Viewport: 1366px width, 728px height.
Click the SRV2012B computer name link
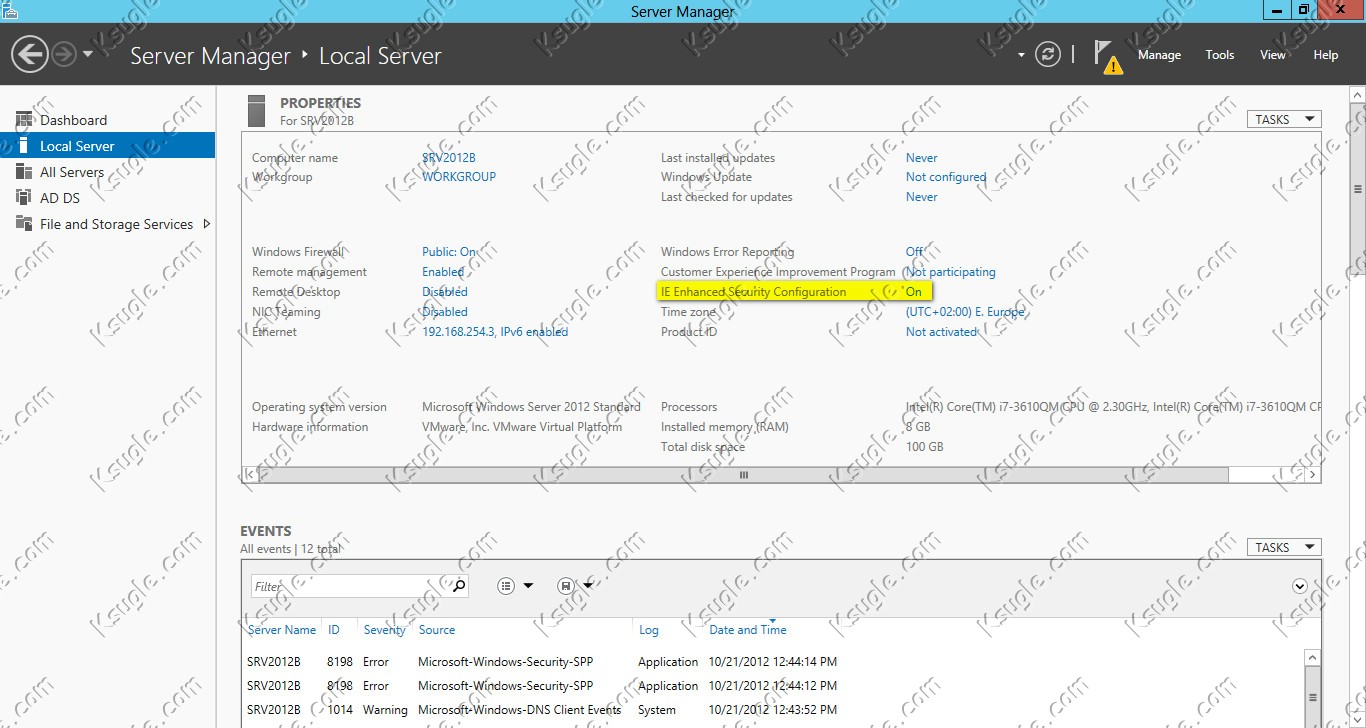[449, 158]
